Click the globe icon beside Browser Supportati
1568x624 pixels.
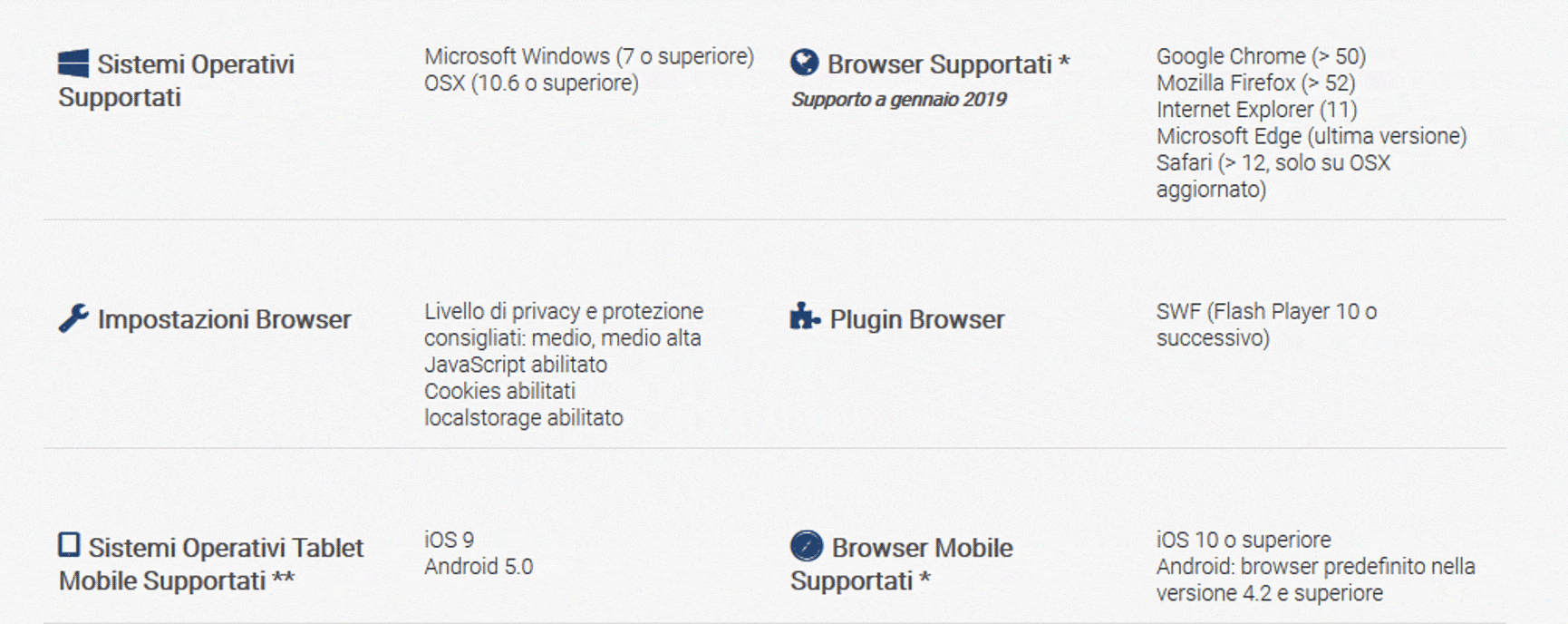coord(804,63)
